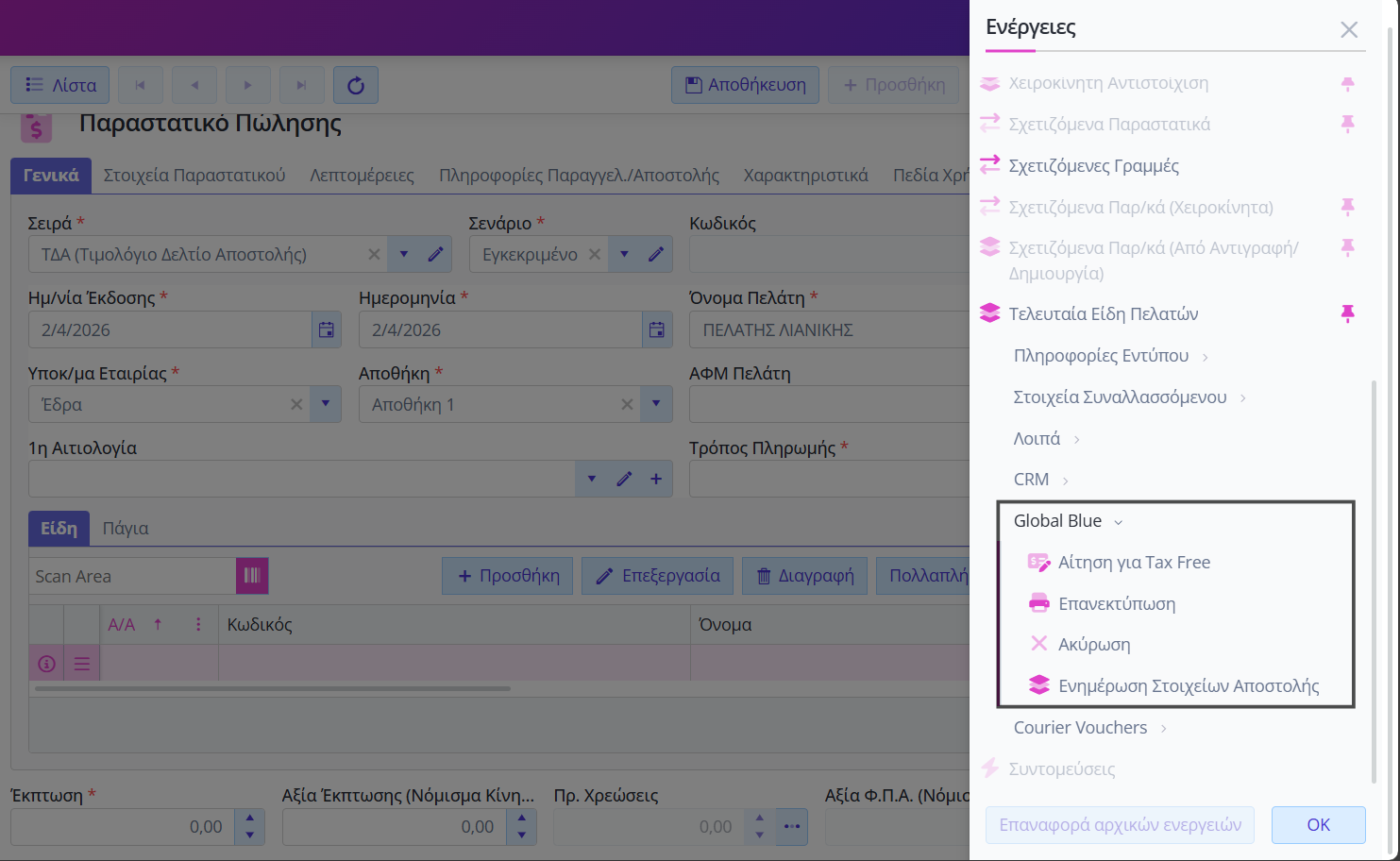Go to the first record using navigation icon

[x=140, y=86]
